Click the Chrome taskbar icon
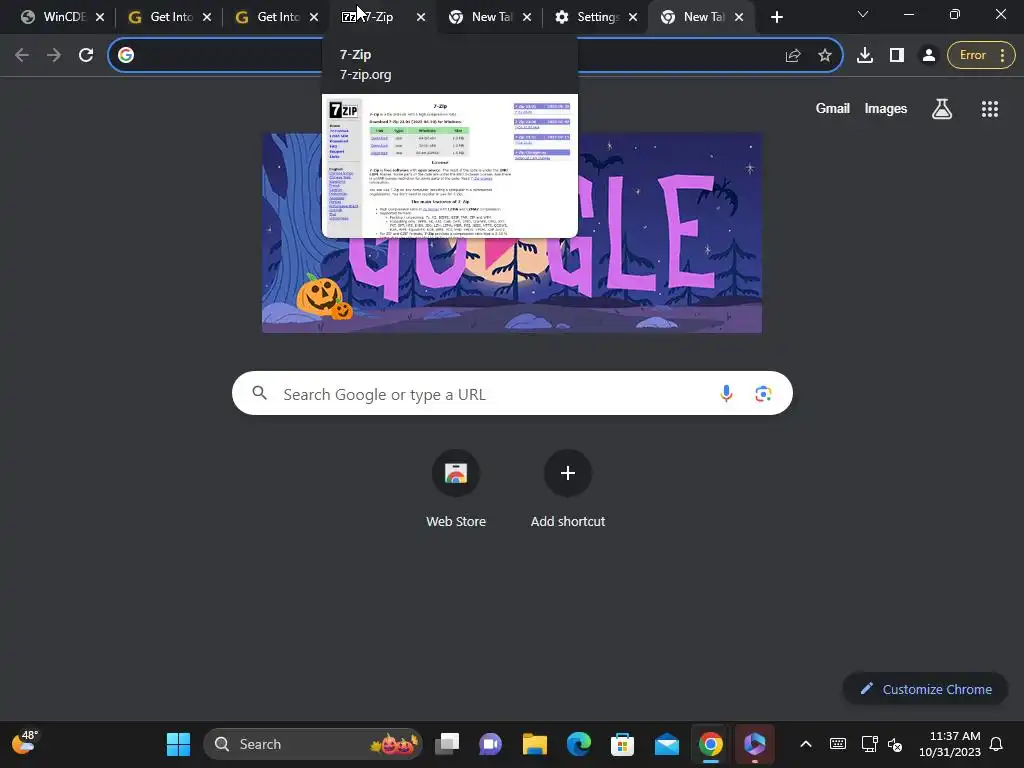The width and height of the screenshot is (1024, 768). [x=711, y=744]
